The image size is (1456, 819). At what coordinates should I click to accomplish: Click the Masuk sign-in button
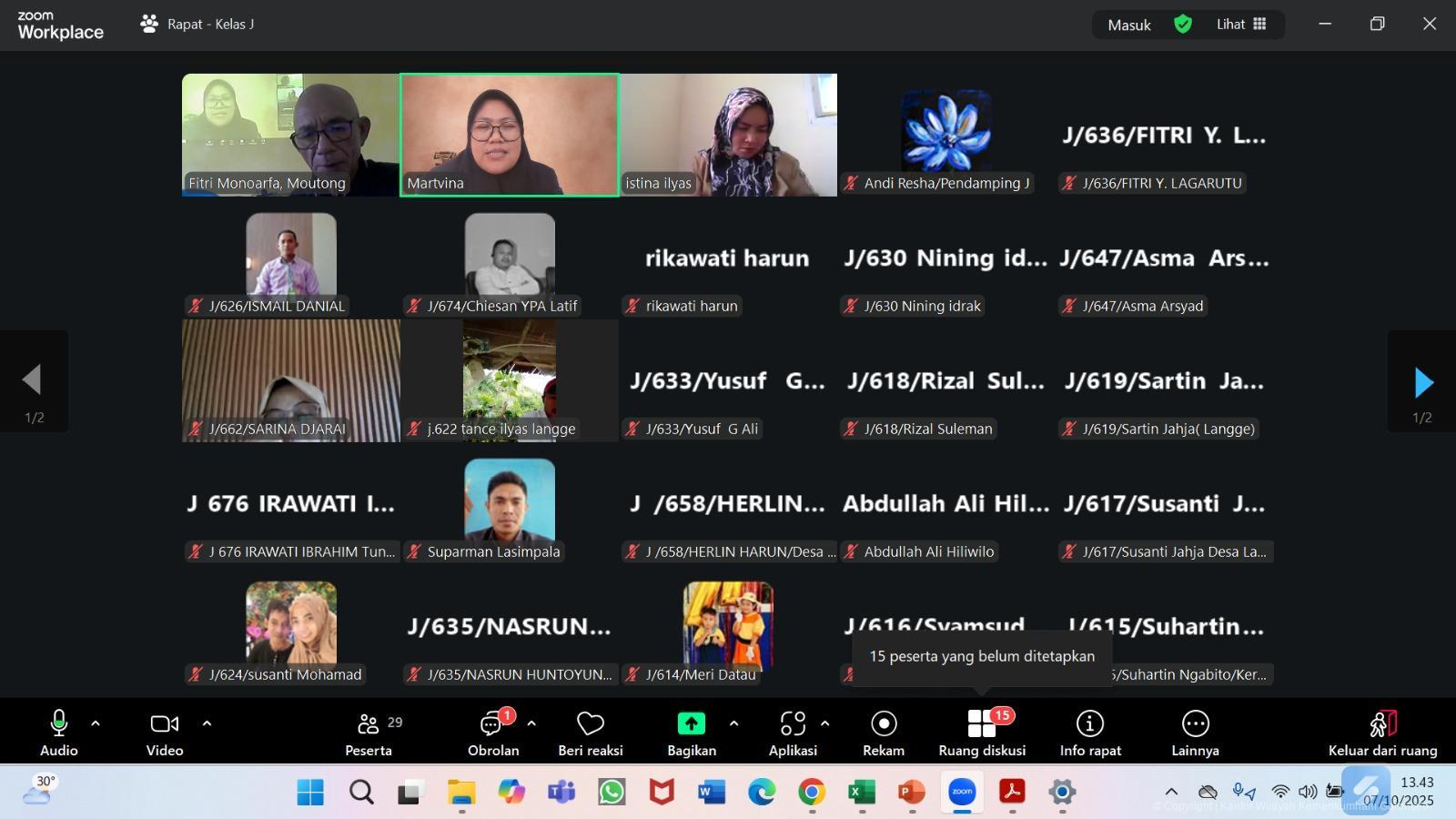(1129, 25)
